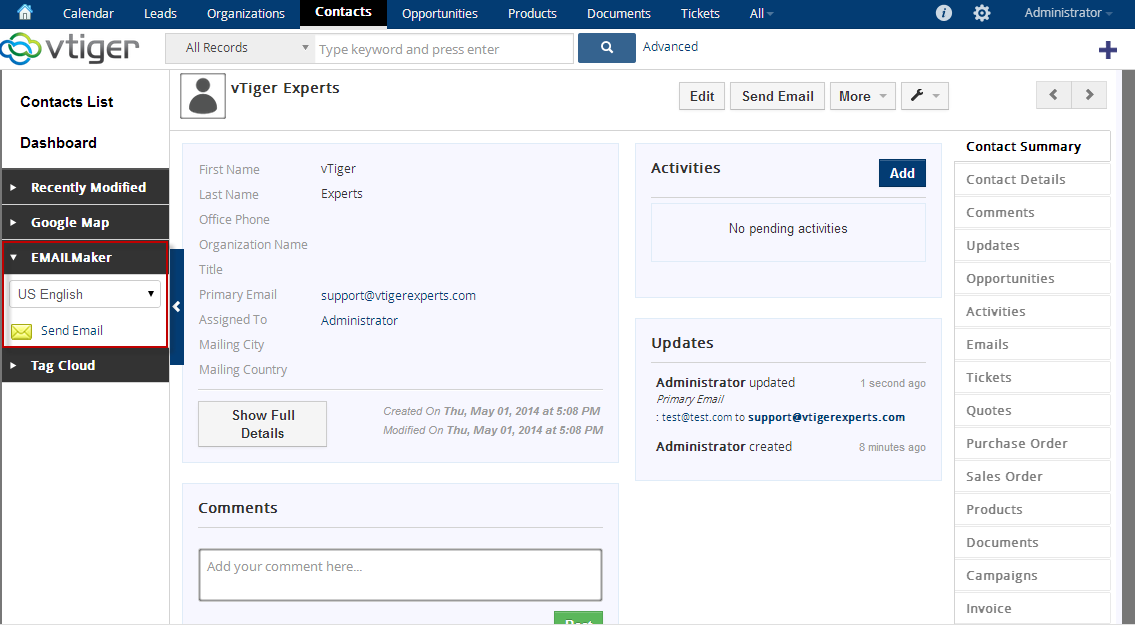Add a new activity
This screenshot has height=625, width=1135.
[x=902, y=173]
